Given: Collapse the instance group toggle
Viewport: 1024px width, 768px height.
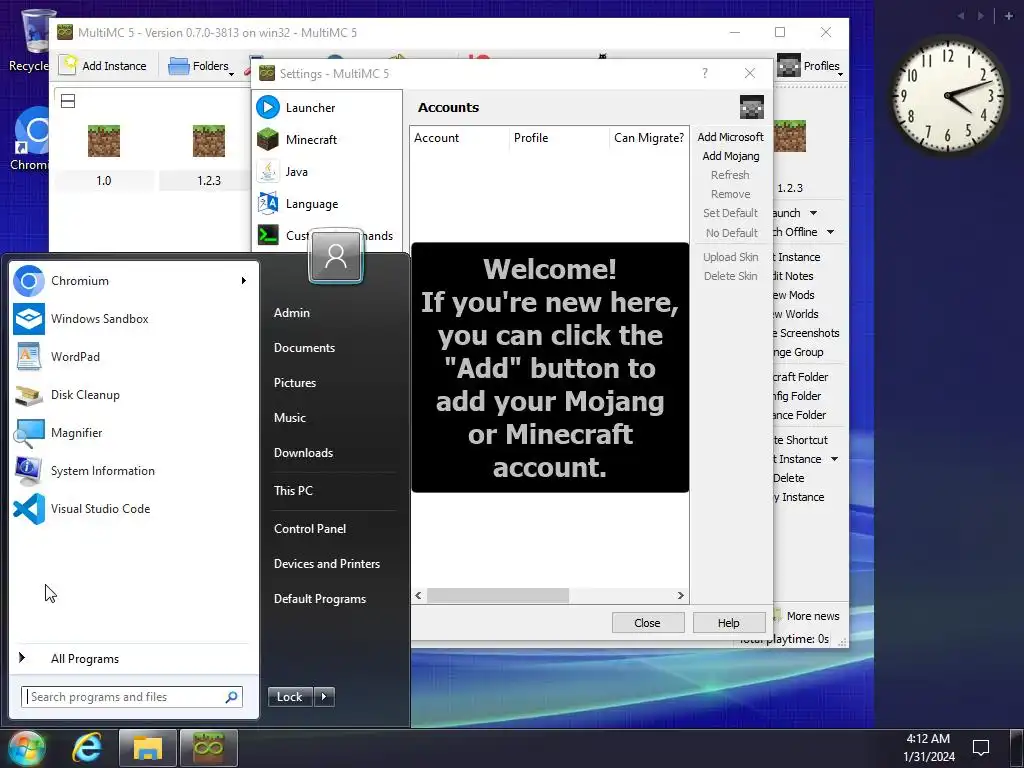Looking at the screenshot, I should click(68, 101).
